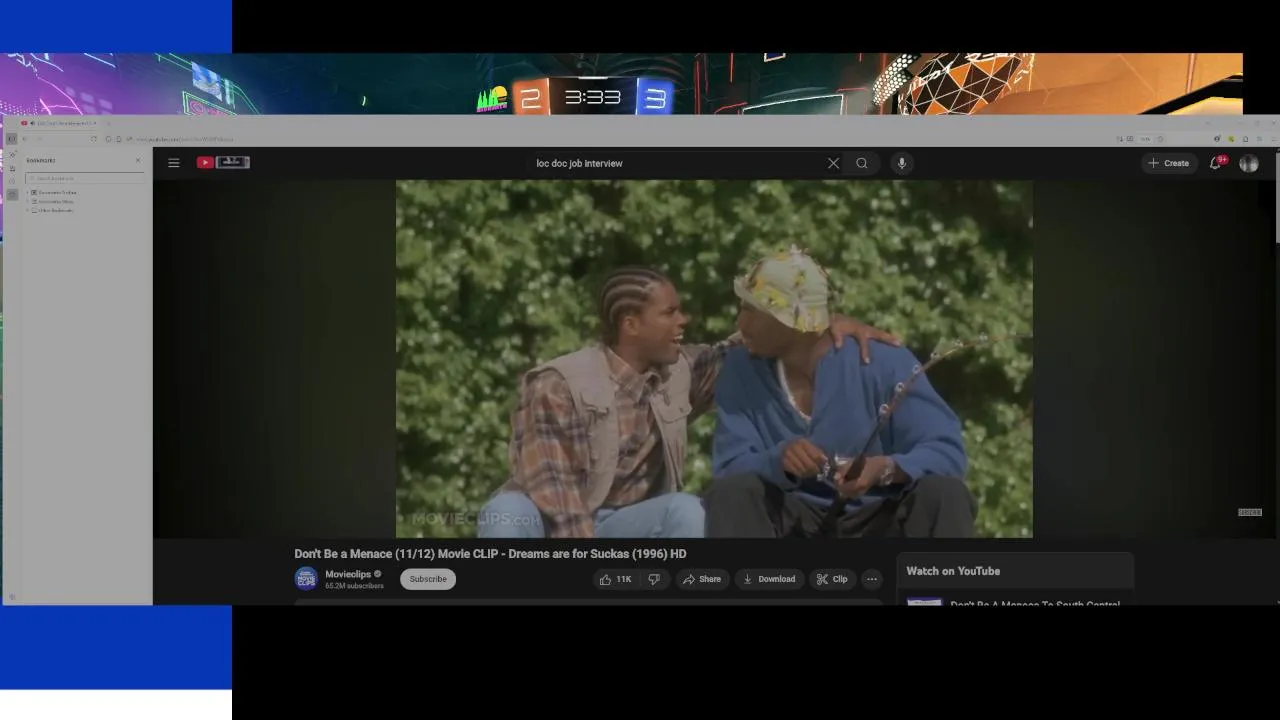The height and width of the screenshot is (720, 1280).
Task: Focus the Search bookmarks field
Action: point(84,178)
